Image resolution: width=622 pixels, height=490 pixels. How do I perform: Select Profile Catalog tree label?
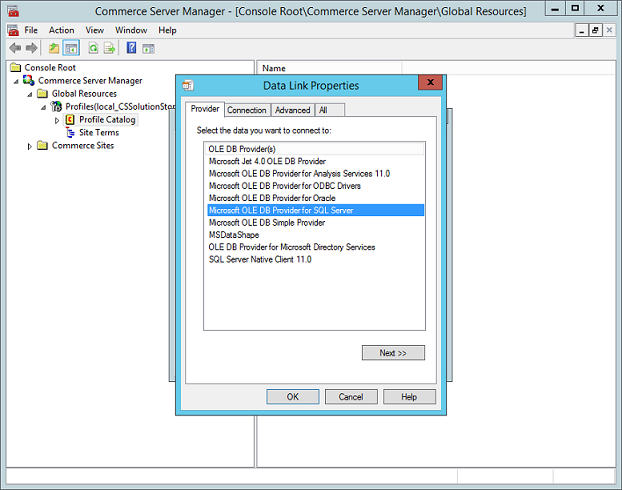tap(107, 119)
